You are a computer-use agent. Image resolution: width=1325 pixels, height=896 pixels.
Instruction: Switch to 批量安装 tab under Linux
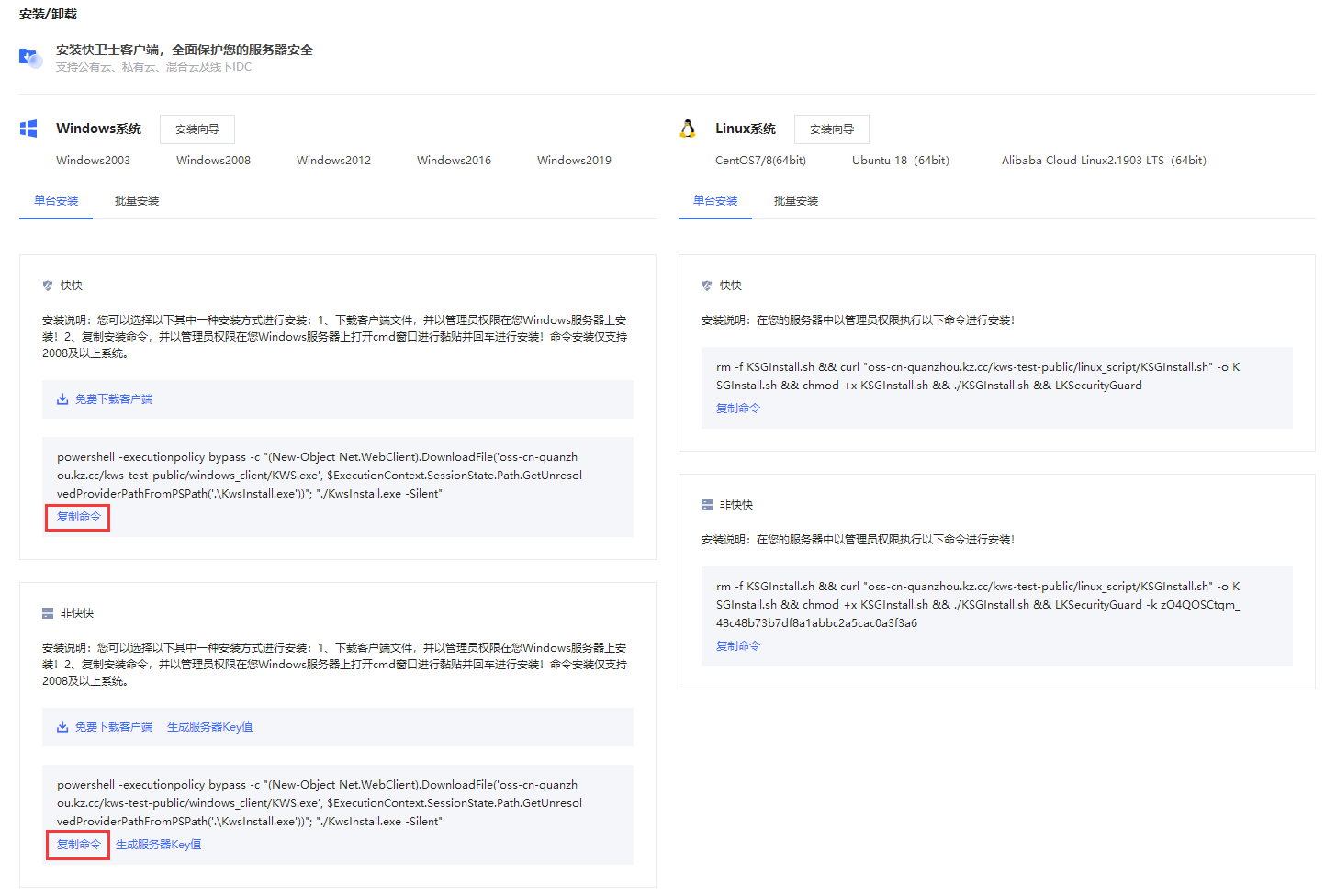click(x=796, y=201)
